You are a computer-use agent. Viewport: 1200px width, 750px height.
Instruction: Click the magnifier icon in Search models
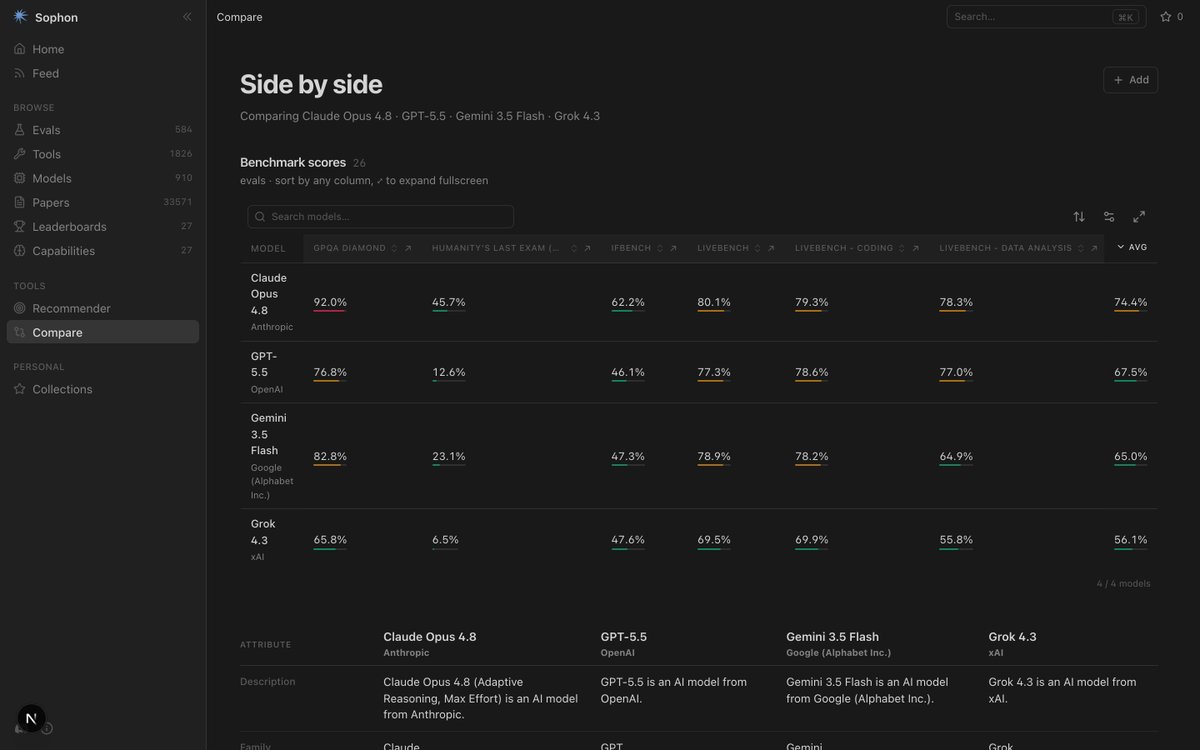[260, 217]
